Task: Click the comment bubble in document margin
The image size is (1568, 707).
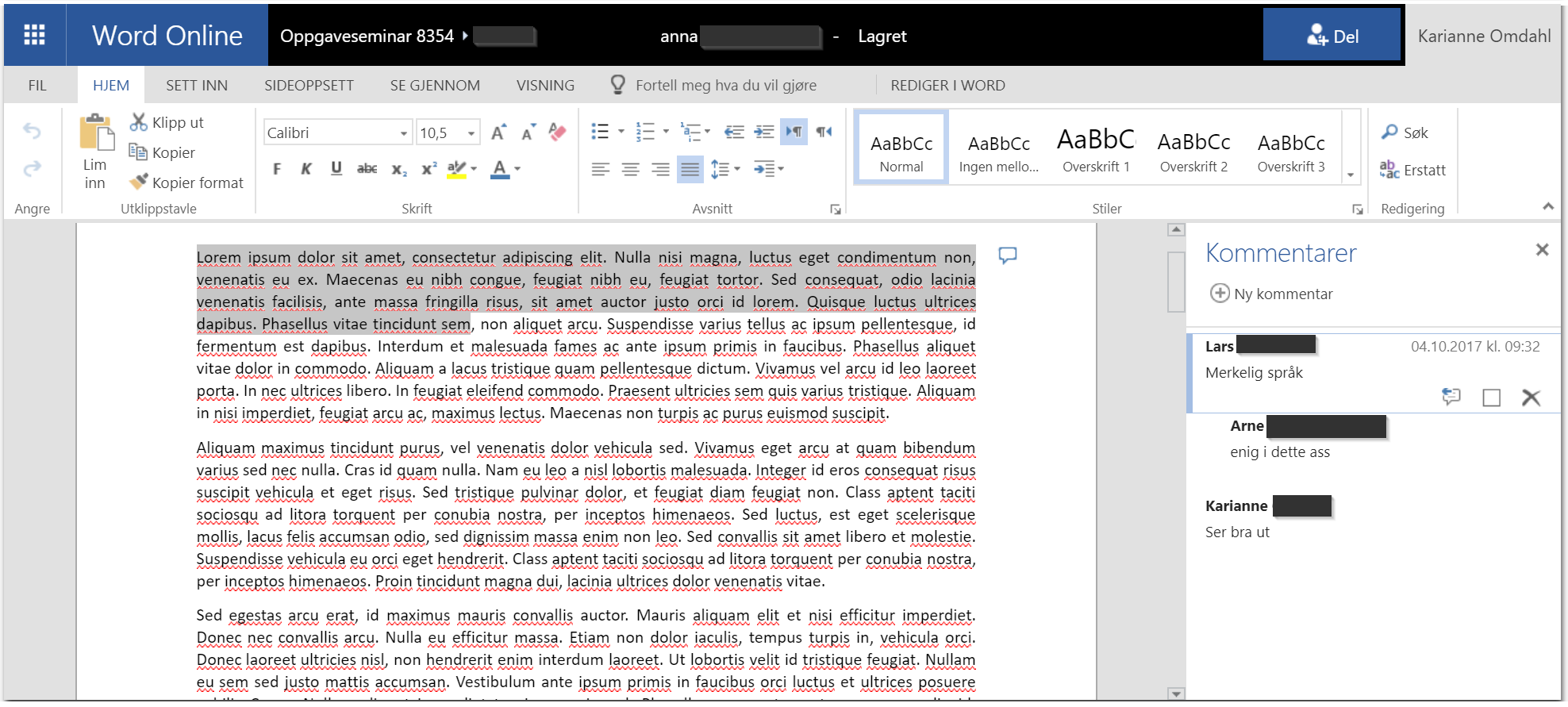Action: (1007, 256)
